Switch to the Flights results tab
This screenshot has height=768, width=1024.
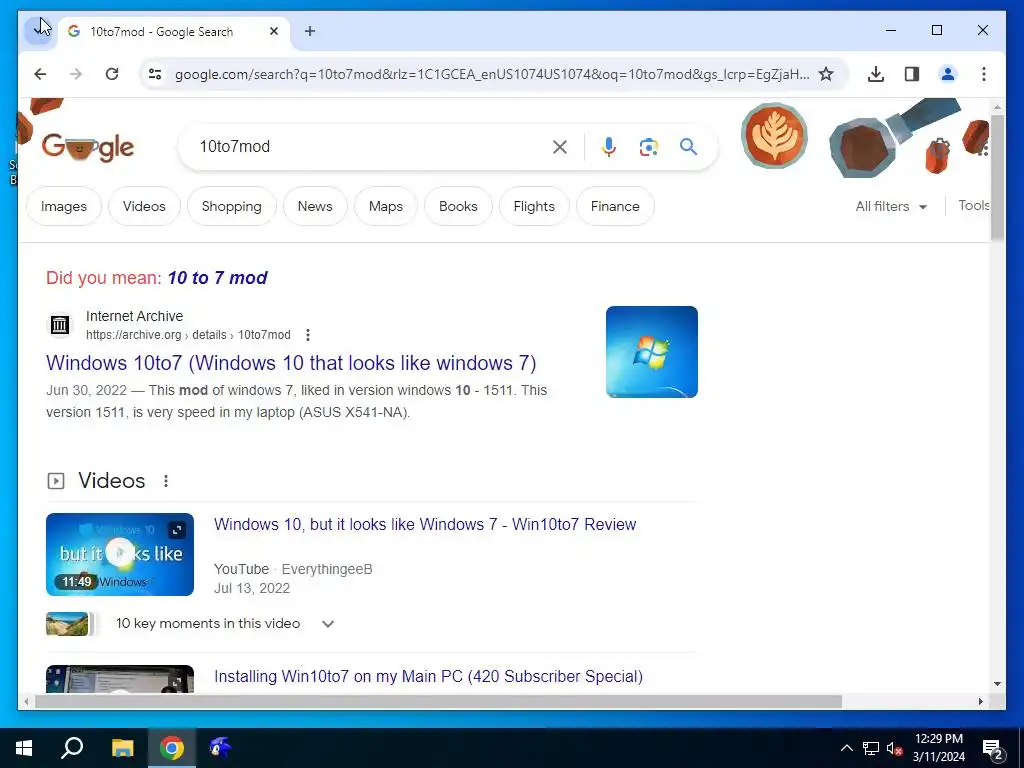click(534, 206)
